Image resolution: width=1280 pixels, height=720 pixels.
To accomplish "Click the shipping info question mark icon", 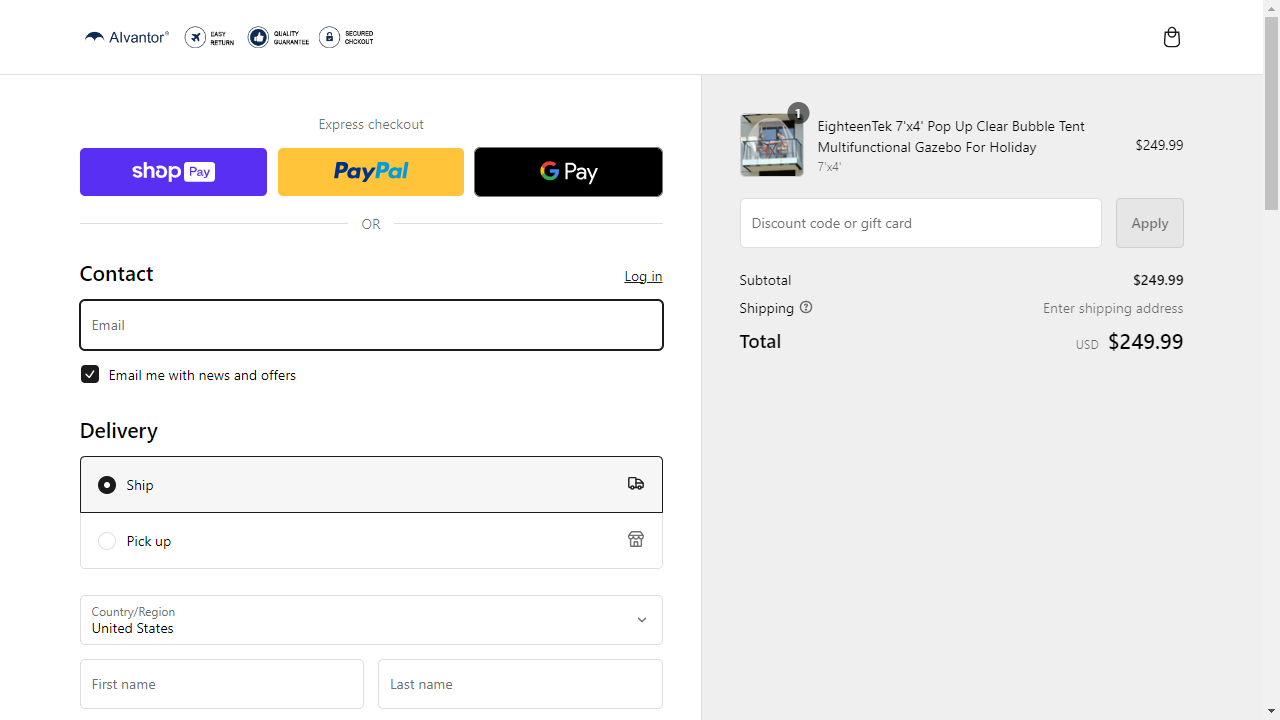I will (806, 307).
